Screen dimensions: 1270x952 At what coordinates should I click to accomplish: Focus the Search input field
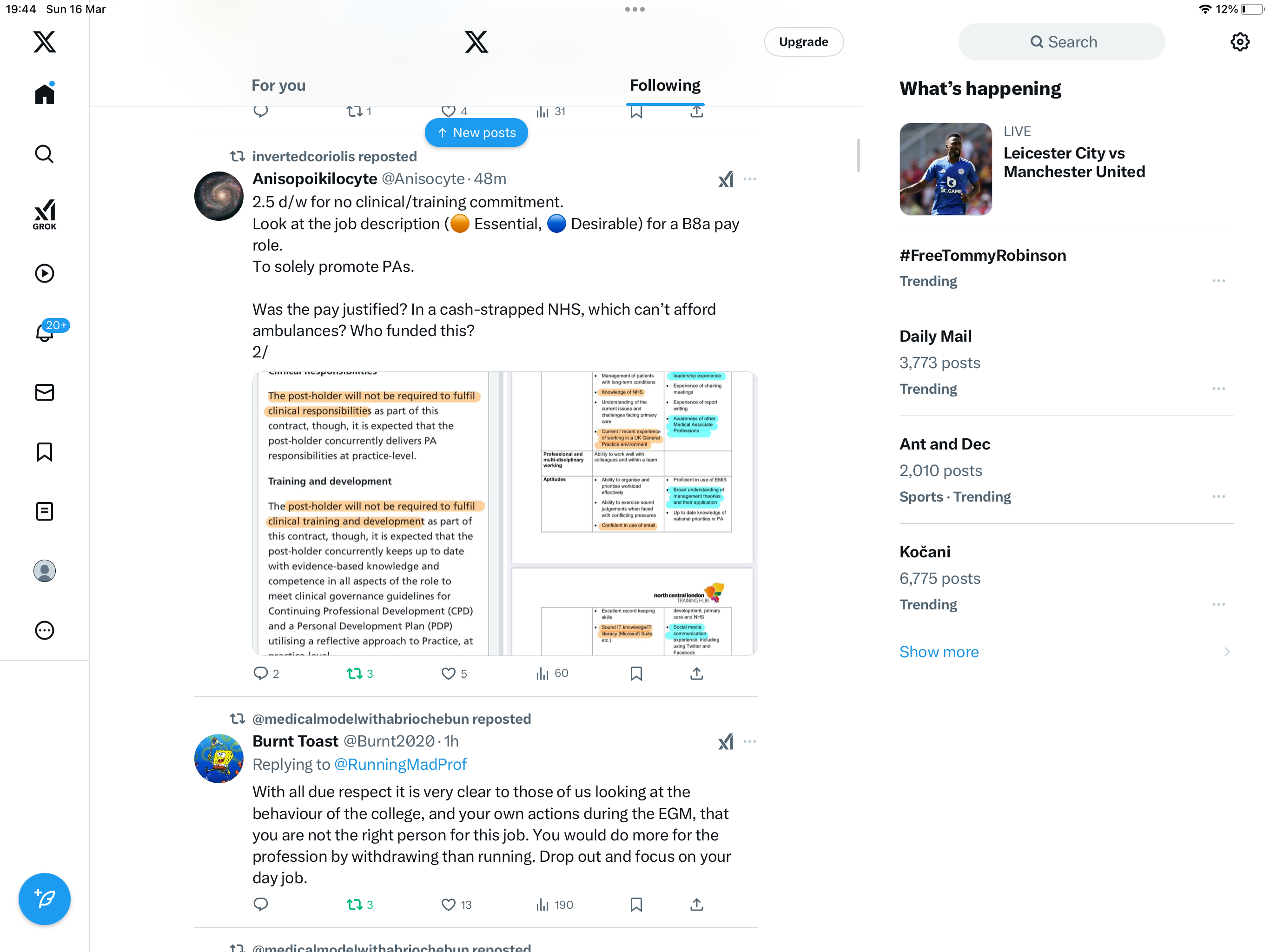pos(1062,42)
